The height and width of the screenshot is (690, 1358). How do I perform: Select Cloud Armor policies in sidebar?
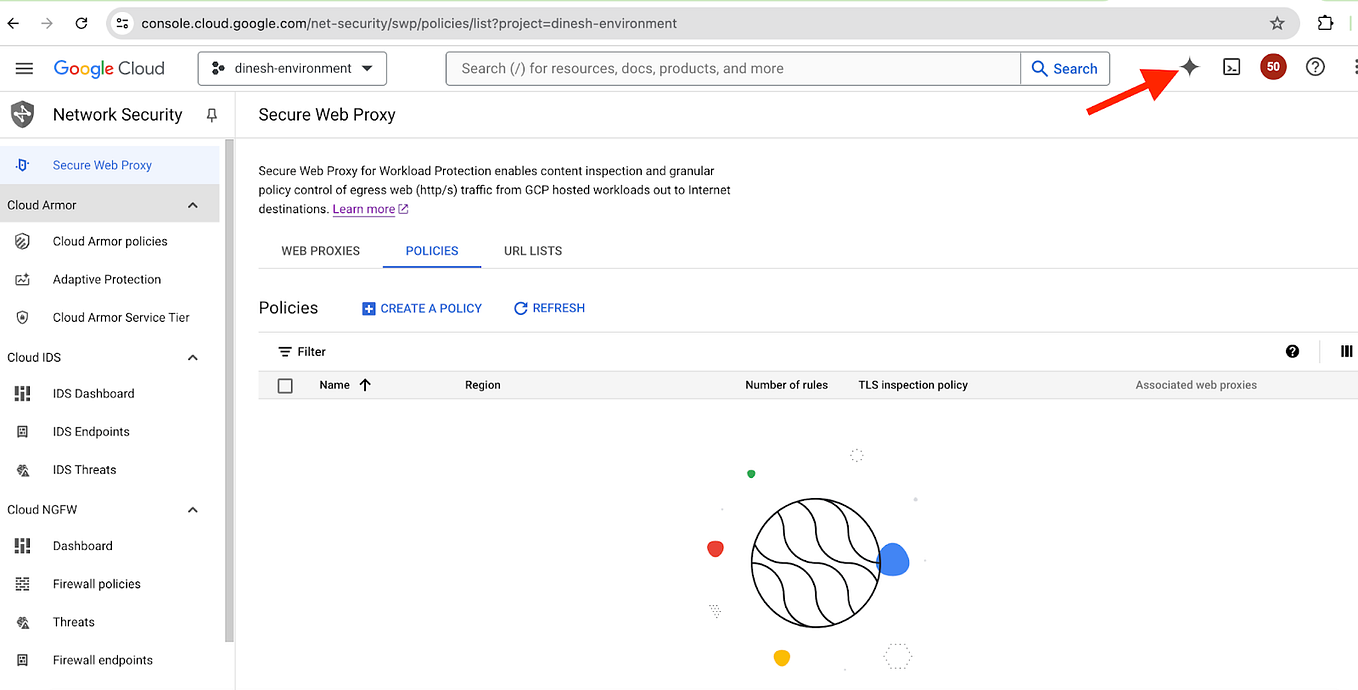tap(110, 241)
